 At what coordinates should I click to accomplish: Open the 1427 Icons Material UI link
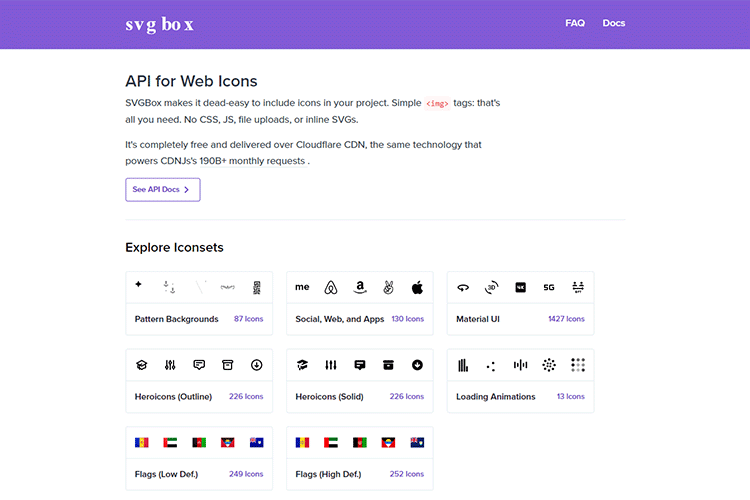(566, 319)
